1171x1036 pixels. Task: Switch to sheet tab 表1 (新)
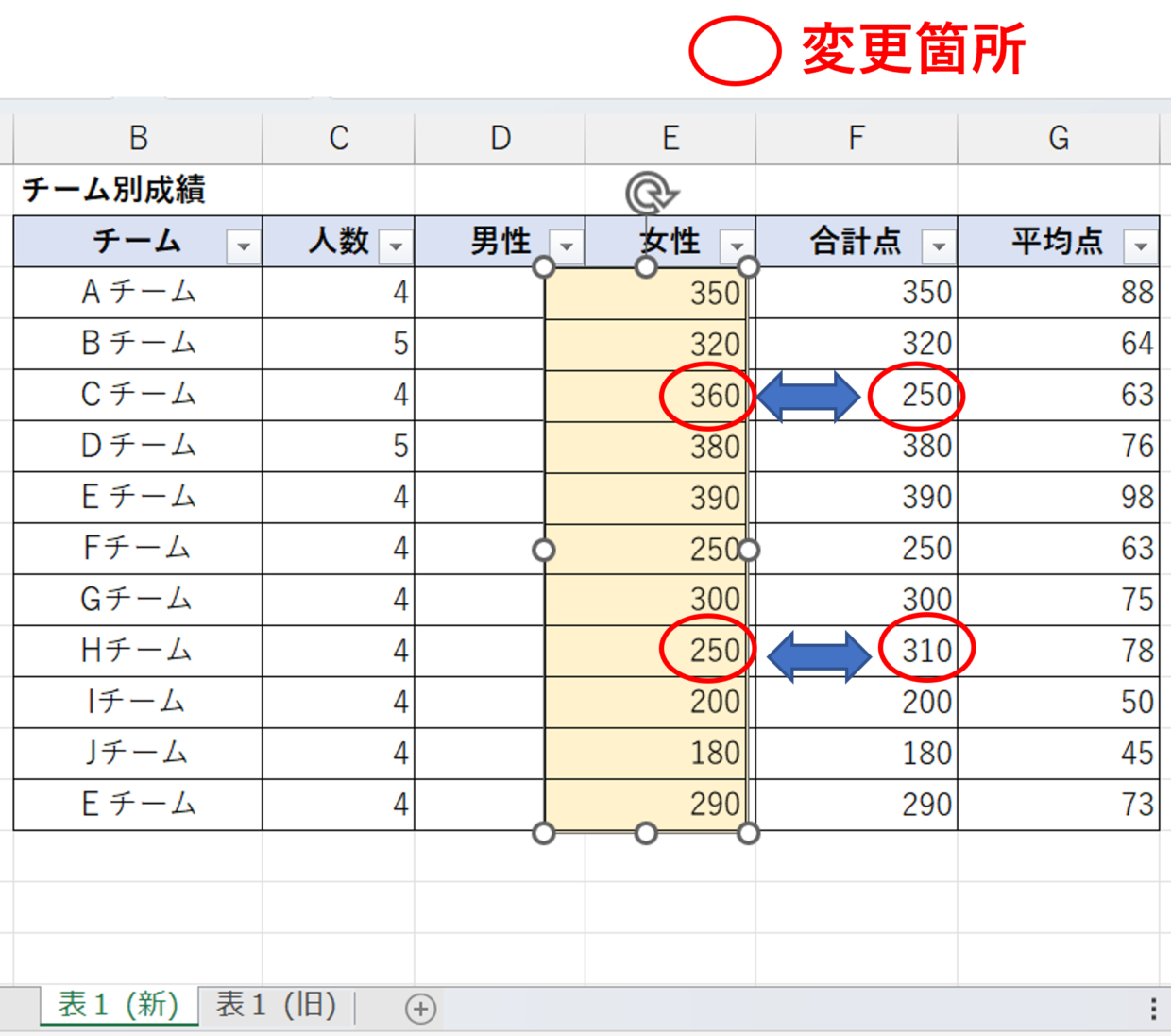(x=119, y=1005)
